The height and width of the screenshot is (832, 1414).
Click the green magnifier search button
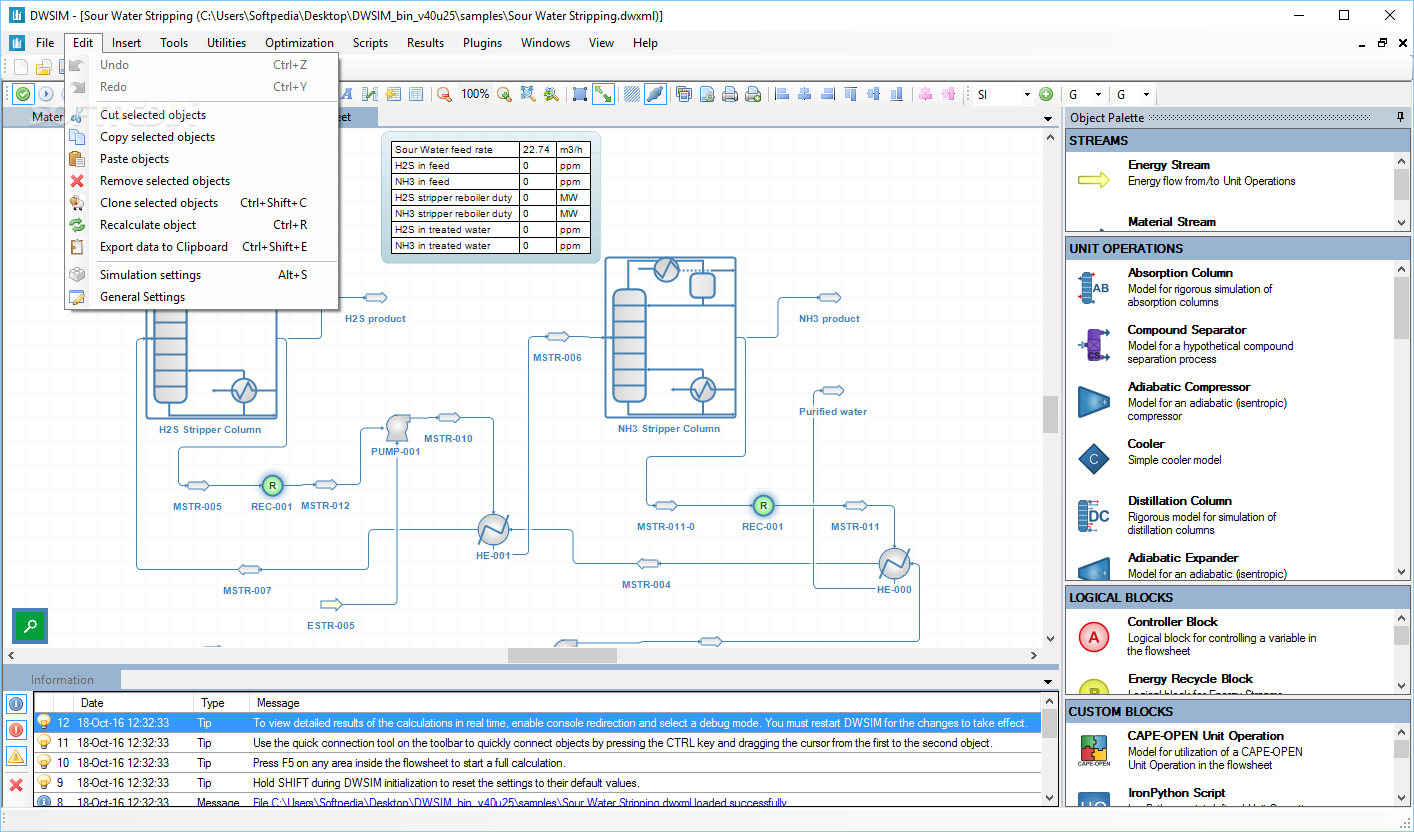click(x=29, y=626)
